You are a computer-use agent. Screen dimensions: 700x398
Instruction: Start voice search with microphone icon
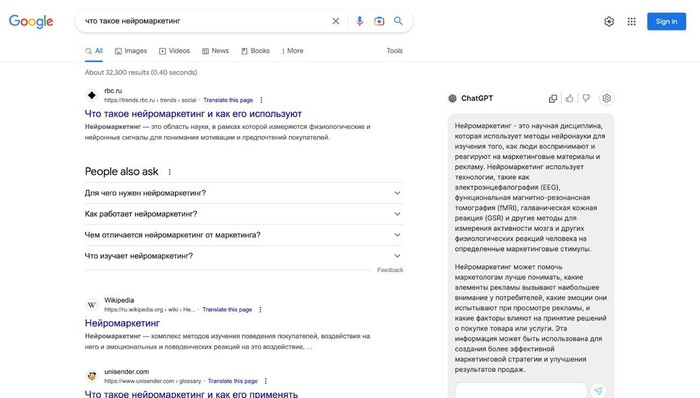pyautogui.click(x=359, y=21)
